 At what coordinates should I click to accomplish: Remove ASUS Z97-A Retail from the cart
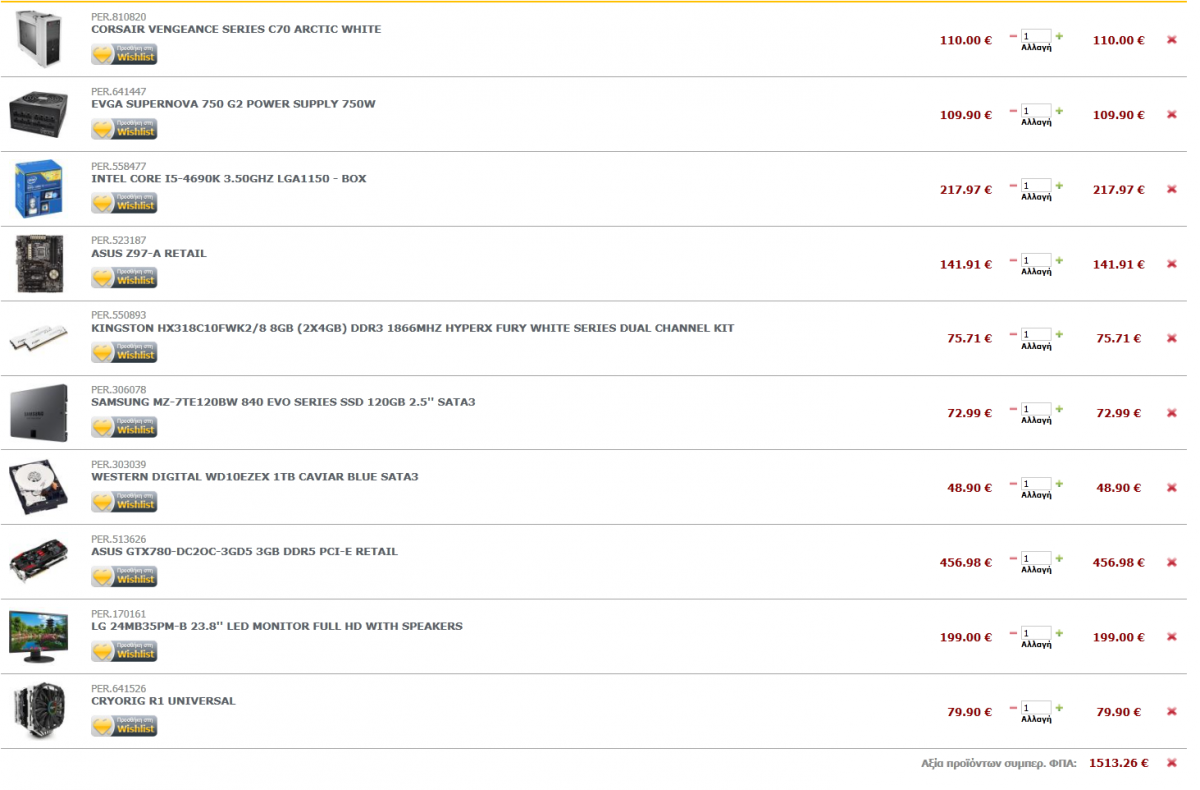coord(1172,264)
